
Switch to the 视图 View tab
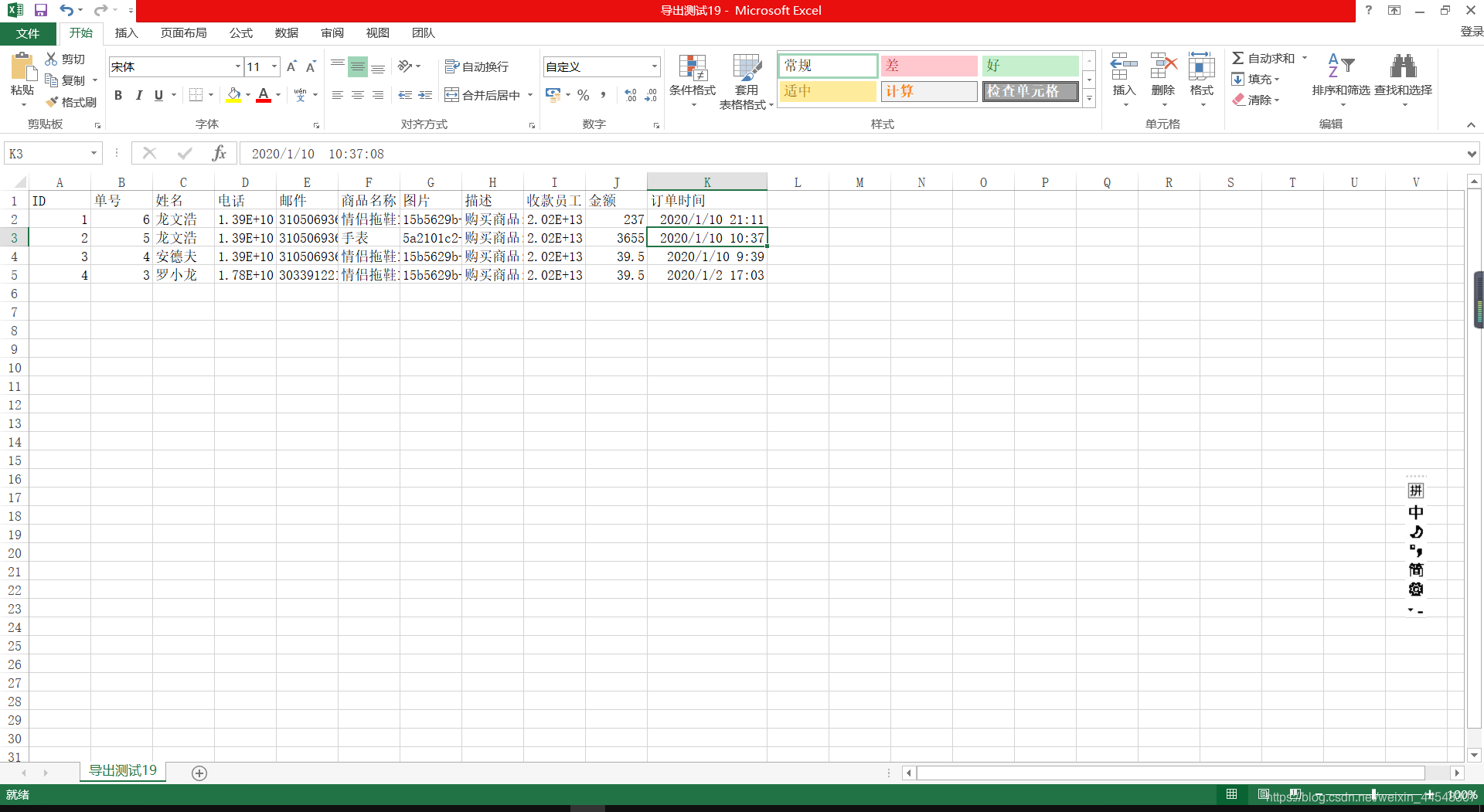378,33
